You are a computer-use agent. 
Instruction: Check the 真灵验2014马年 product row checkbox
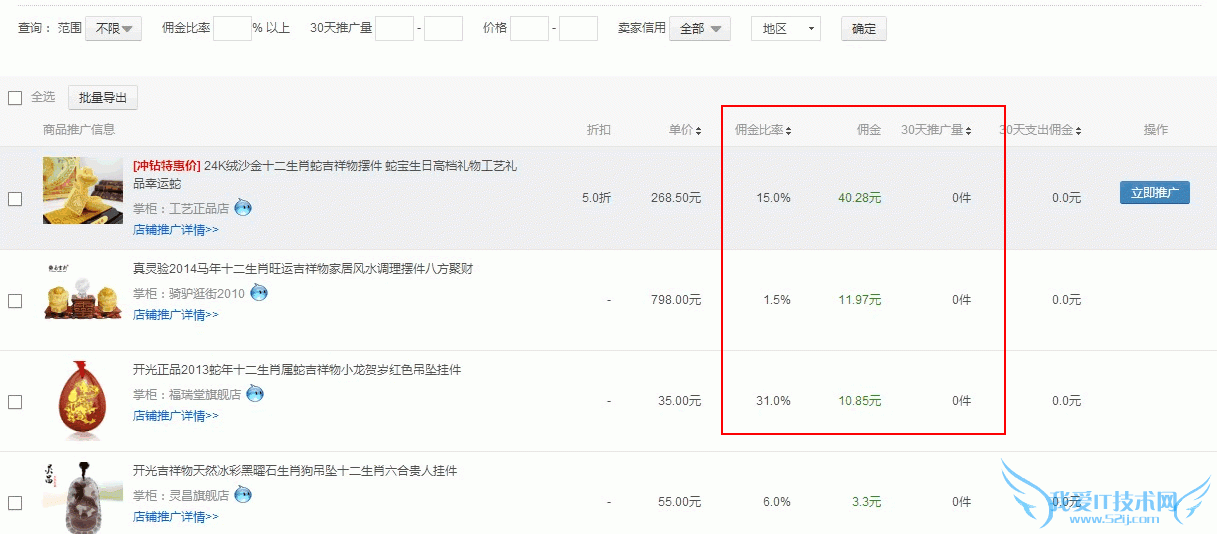point(15,300)
